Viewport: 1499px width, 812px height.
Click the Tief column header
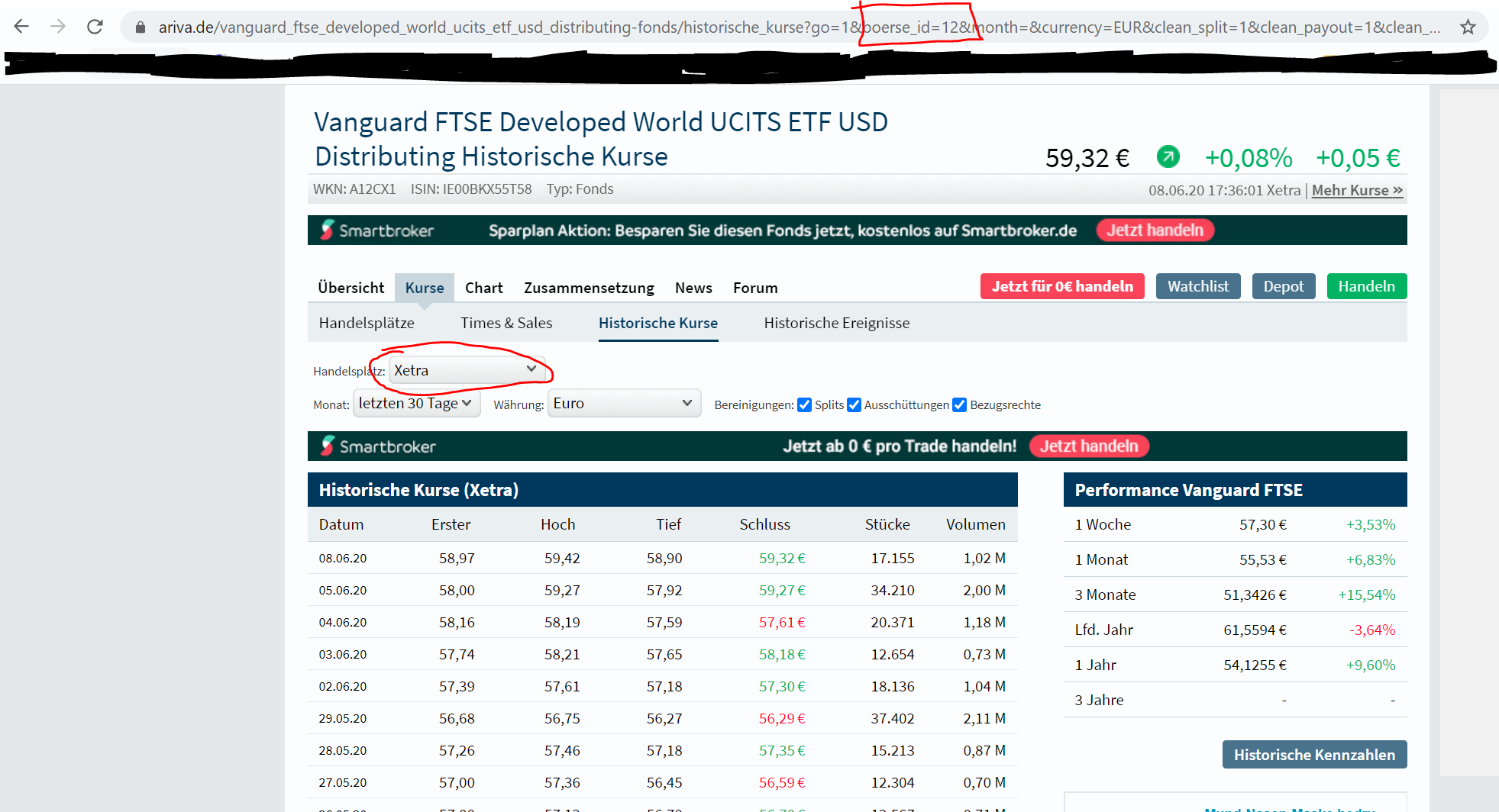[x=668, y=524]
